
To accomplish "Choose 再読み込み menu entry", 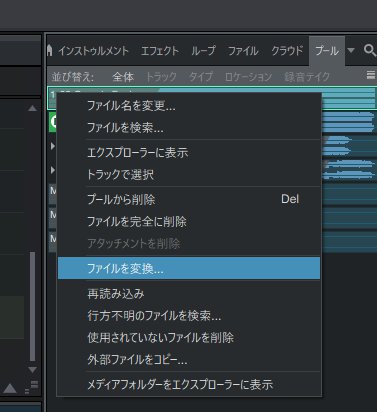I will [x=189, y=294].
